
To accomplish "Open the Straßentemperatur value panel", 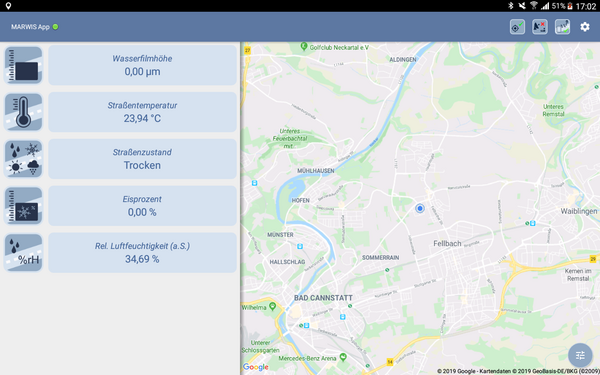I will click(x=142, y=112).
